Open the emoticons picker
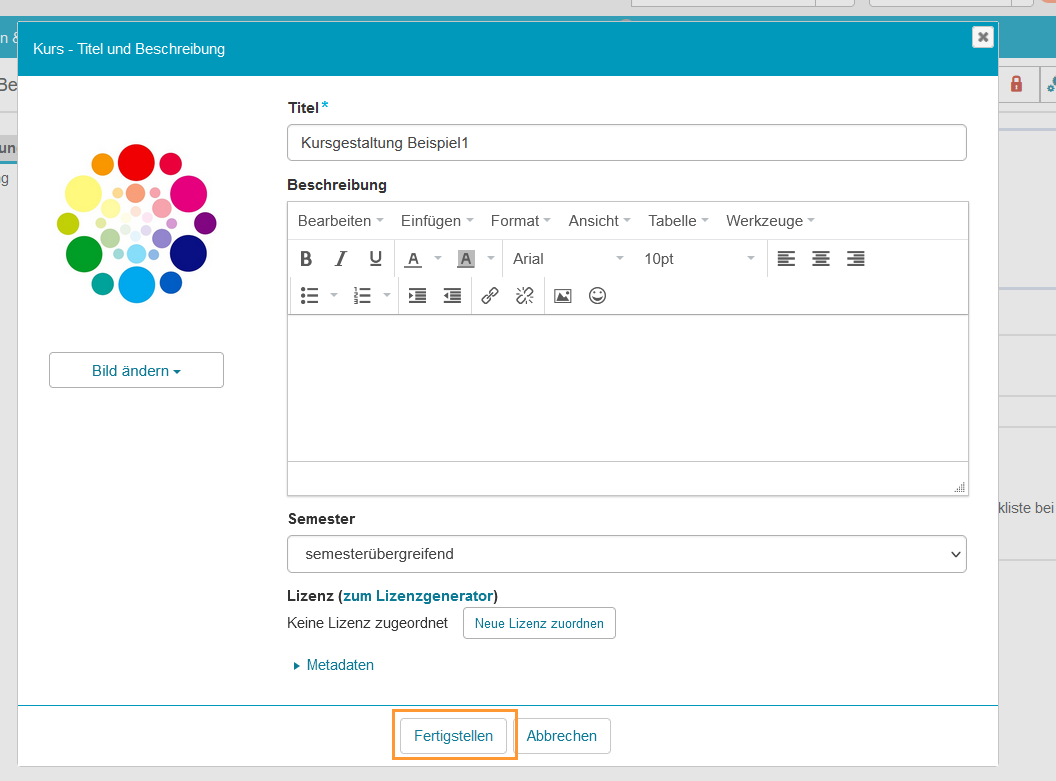 point(597,296)
